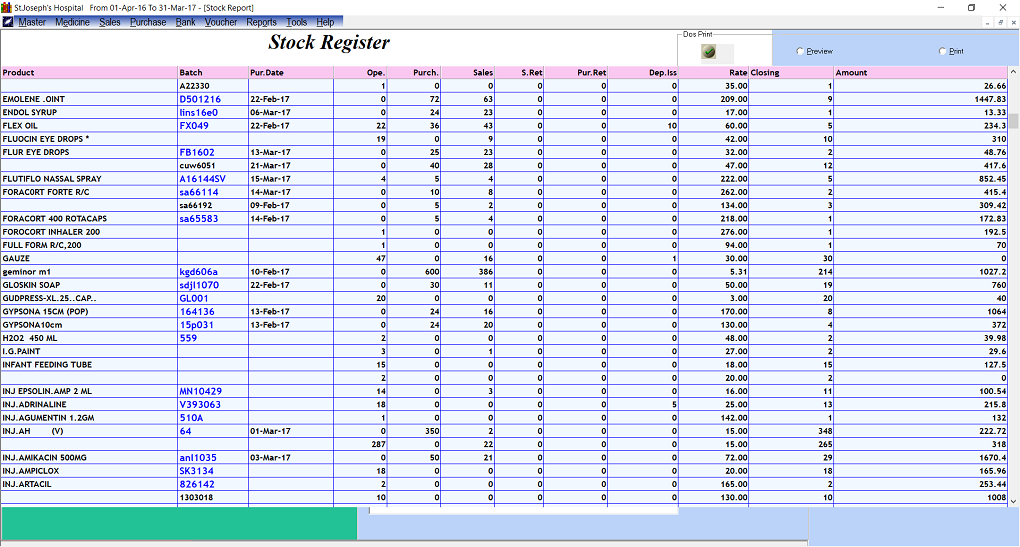The height and width of the screenshot is (547, 1020).
Task: Expand the Tools menu
Action: tap(297, 22)
